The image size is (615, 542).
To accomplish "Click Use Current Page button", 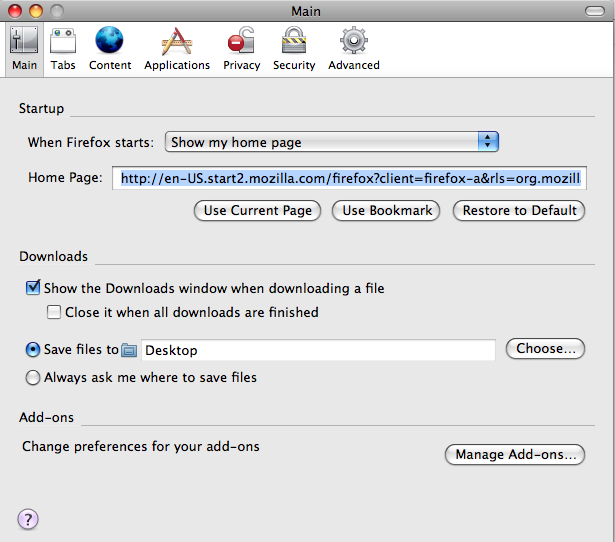I will [x=258, y=211].
